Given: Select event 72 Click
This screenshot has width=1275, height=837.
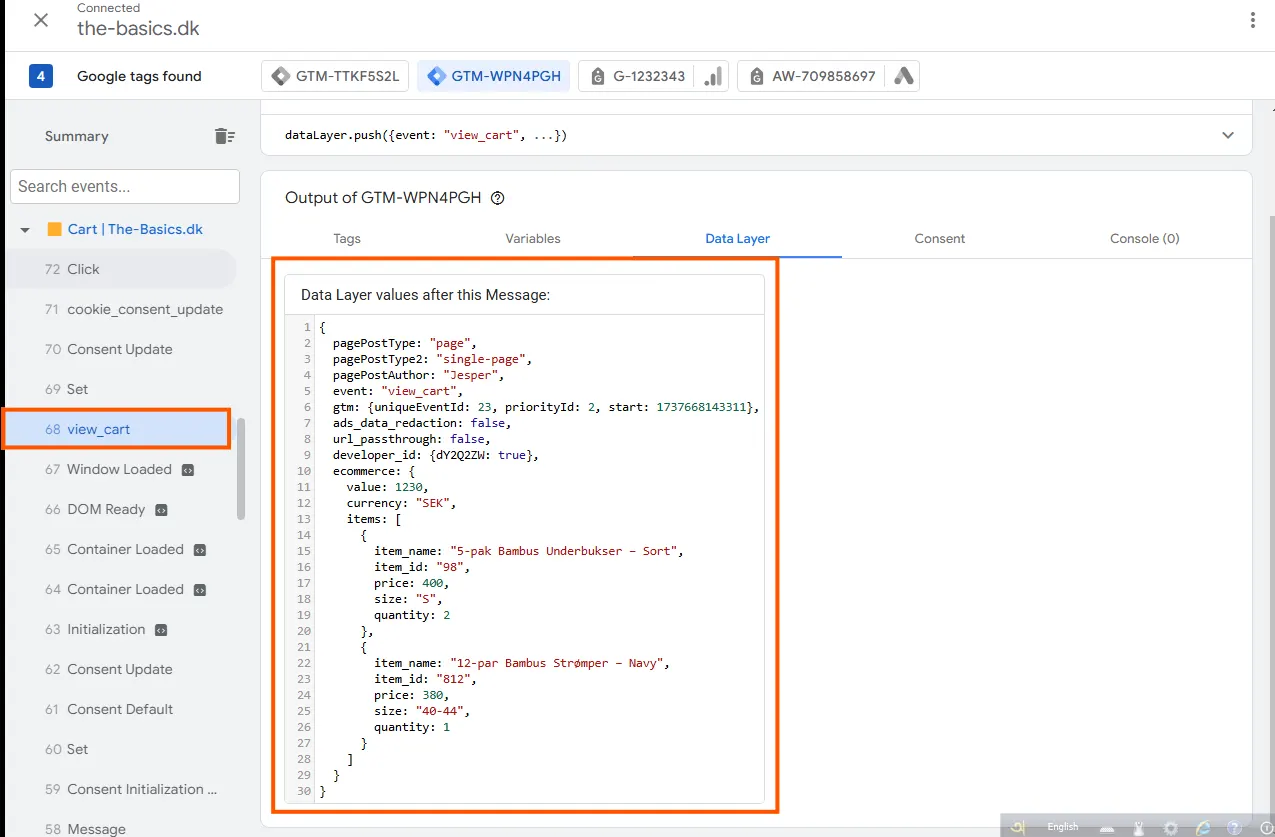Looking at the screenshot, I should click(122, 269).
